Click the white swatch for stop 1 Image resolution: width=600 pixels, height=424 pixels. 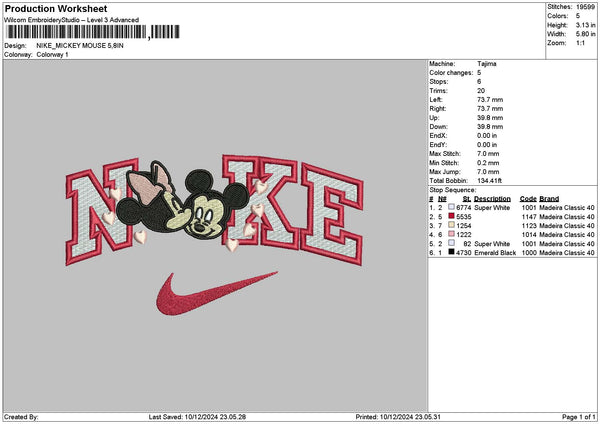click(x=452, y=207)
